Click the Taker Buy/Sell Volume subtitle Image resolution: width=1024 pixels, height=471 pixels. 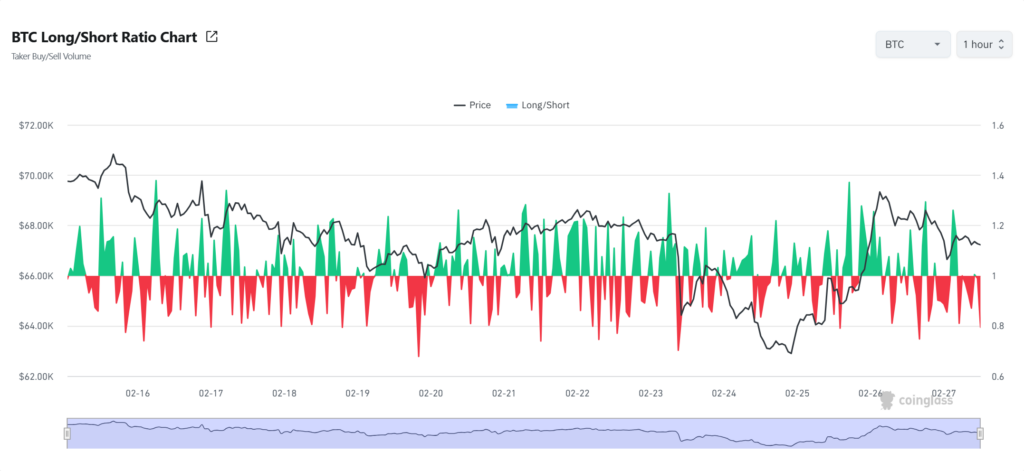tap(51, 56)
